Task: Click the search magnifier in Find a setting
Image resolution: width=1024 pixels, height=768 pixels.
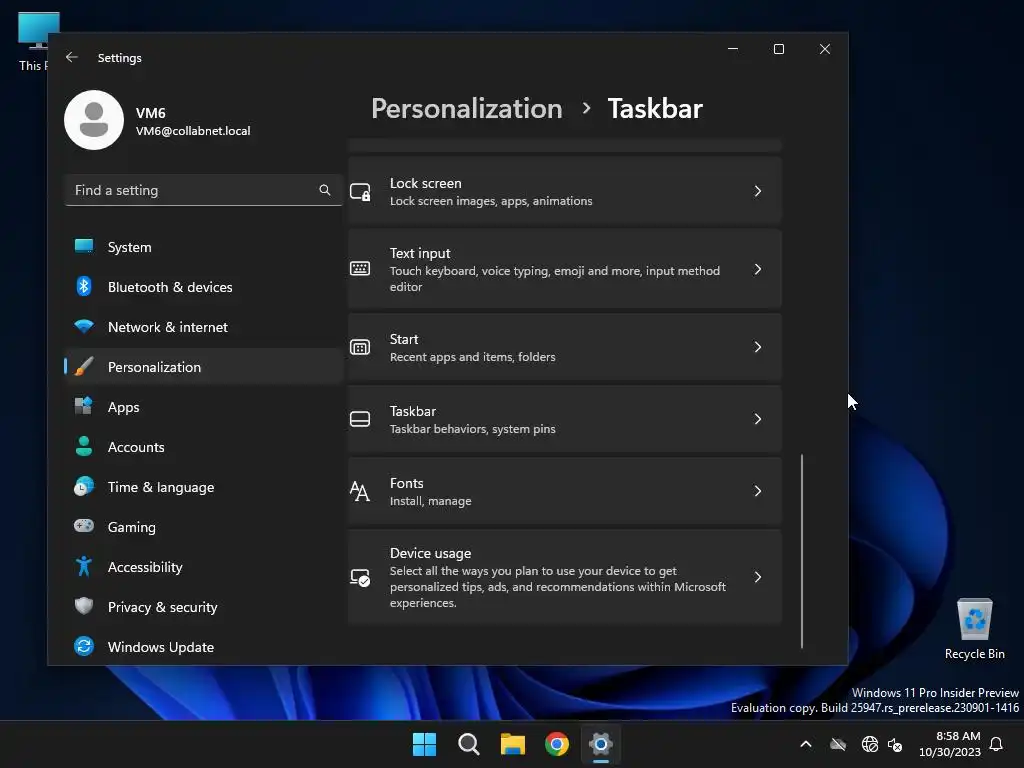Action: [325, 190]
